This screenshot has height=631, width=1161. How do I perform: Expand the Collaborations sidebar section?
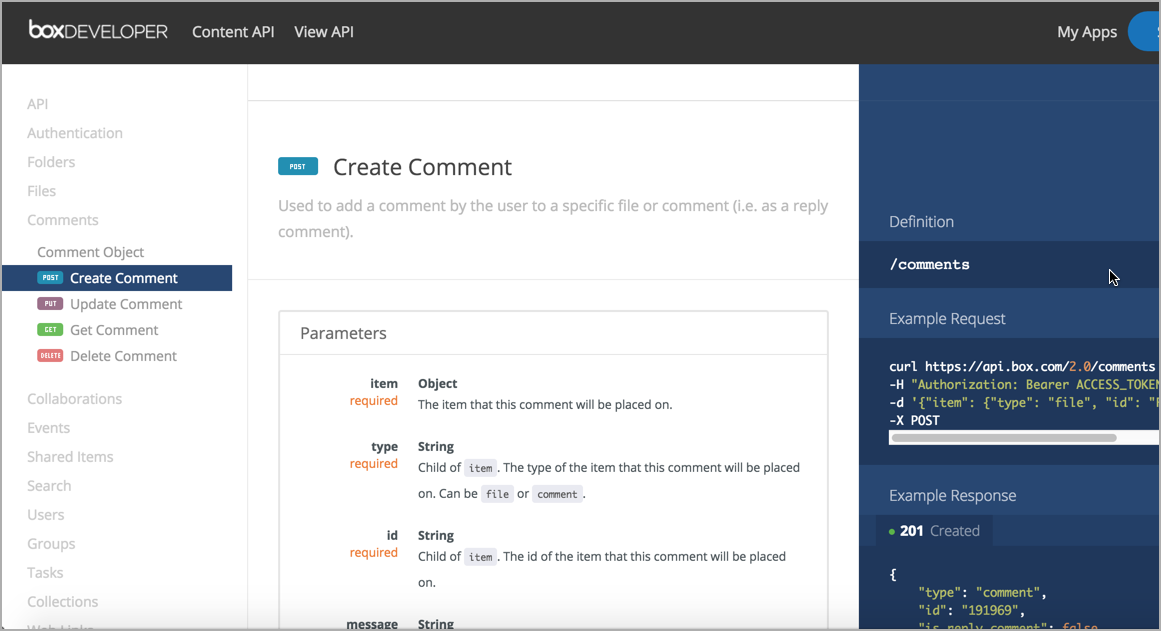(x=75, y=399)
